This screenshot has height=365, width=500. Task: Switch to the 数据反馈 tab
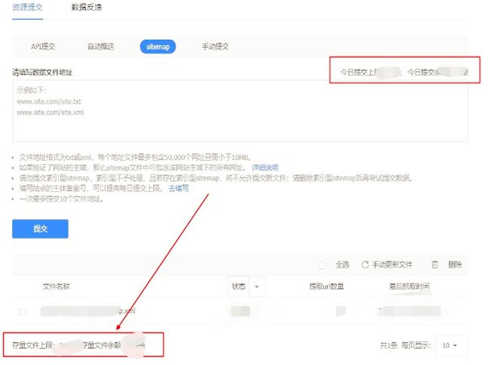coord(87,7)
